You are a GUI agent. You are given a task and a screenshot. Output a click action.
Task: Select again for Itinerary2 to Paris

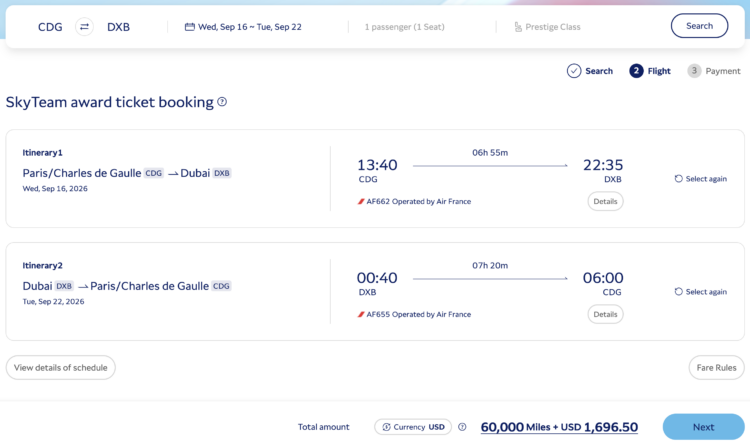(x=701, y=291)
